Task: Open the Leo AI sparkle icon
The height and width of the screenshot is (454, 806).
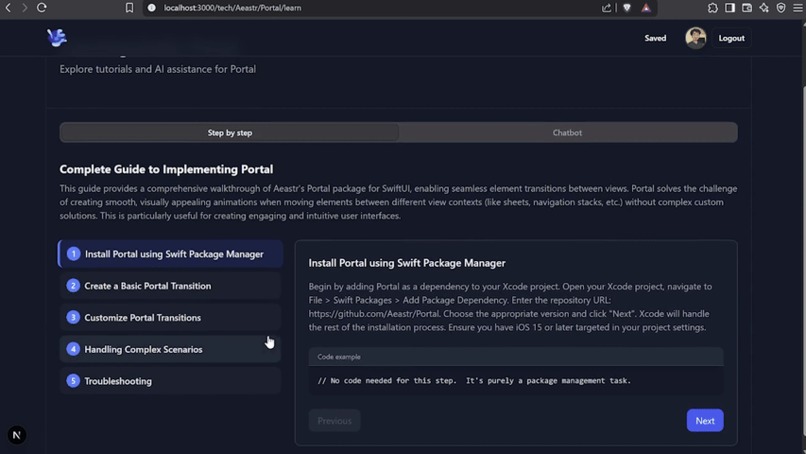Action: point(764,8)
